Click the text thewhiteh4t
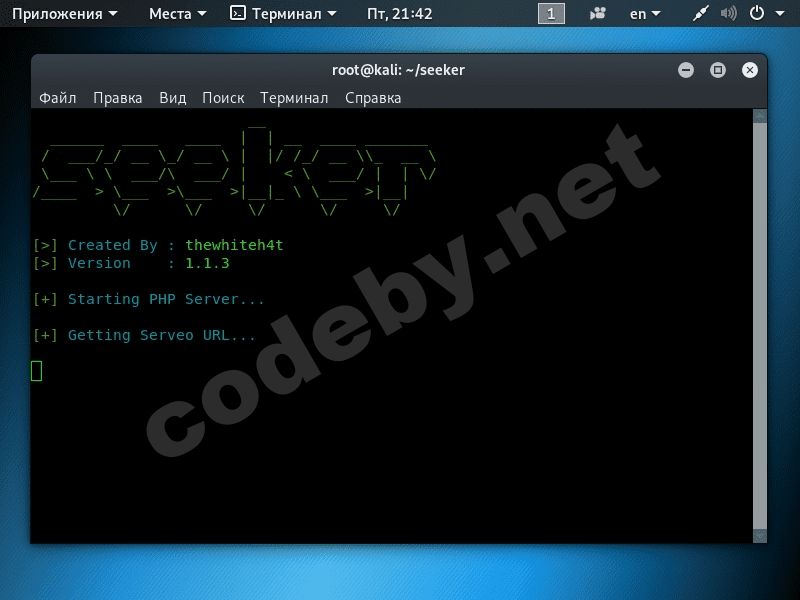This screenshot has width=800, height=600. coord(234,245)
